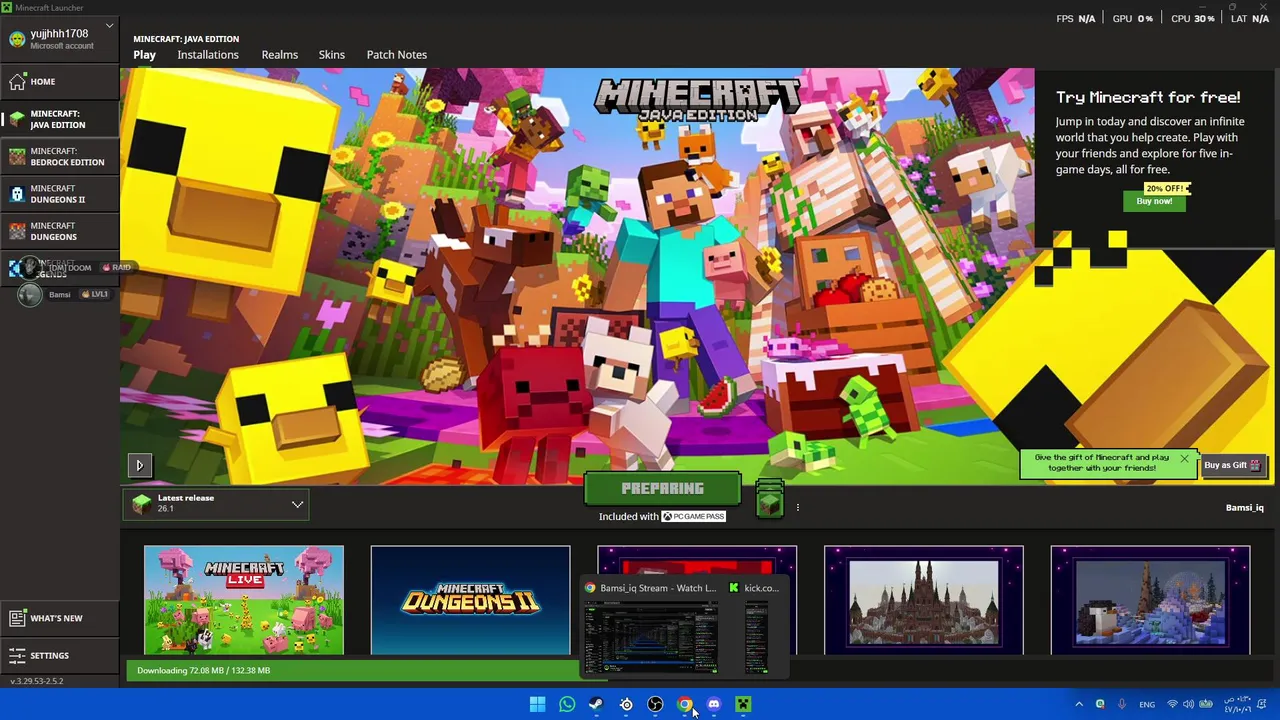Open What's New in the sidebar
Viewport: 1280px width, 720px height.
(60, 618)
